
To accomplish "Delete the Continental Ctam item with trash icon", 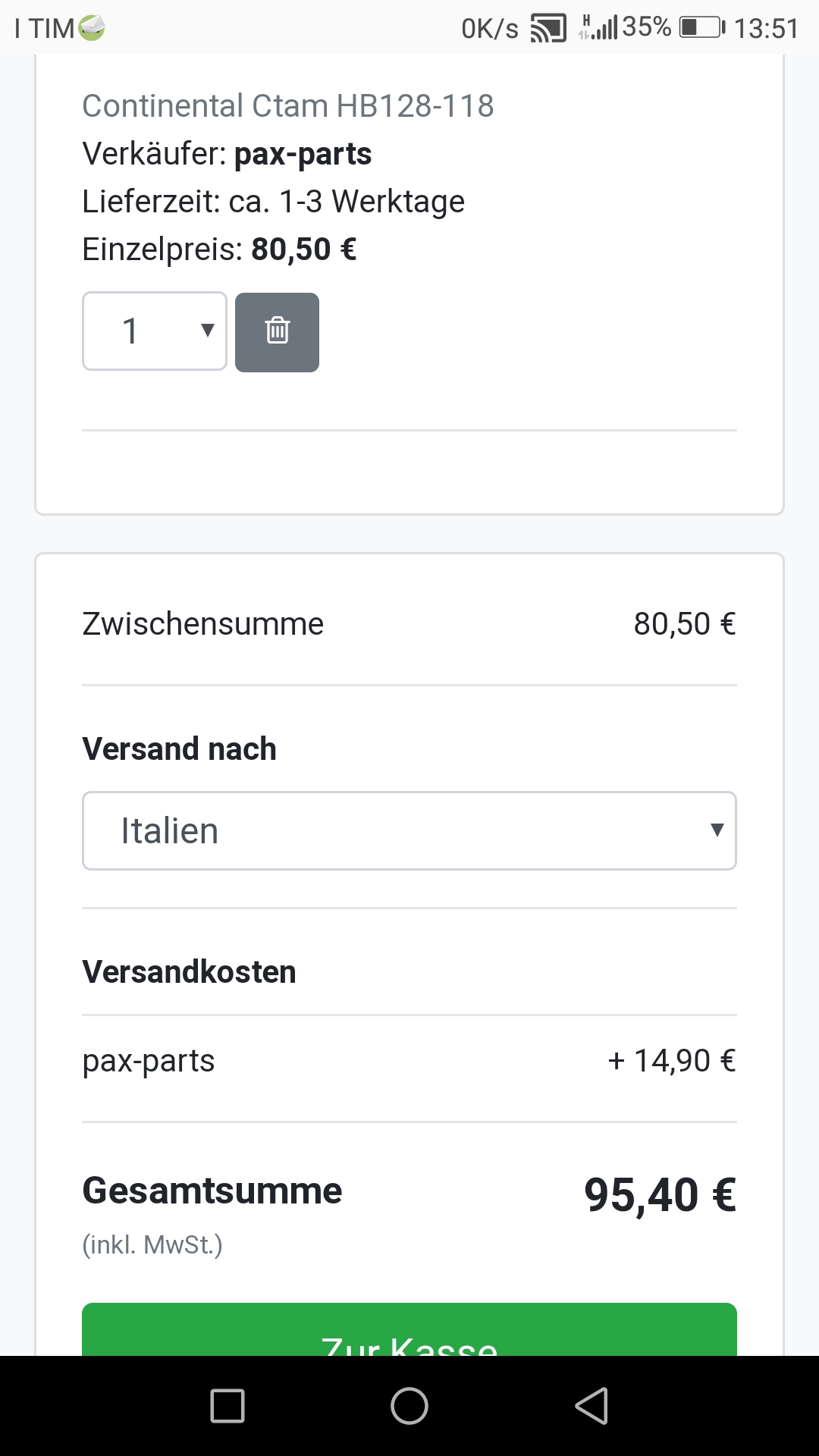I will coord(277,331).
